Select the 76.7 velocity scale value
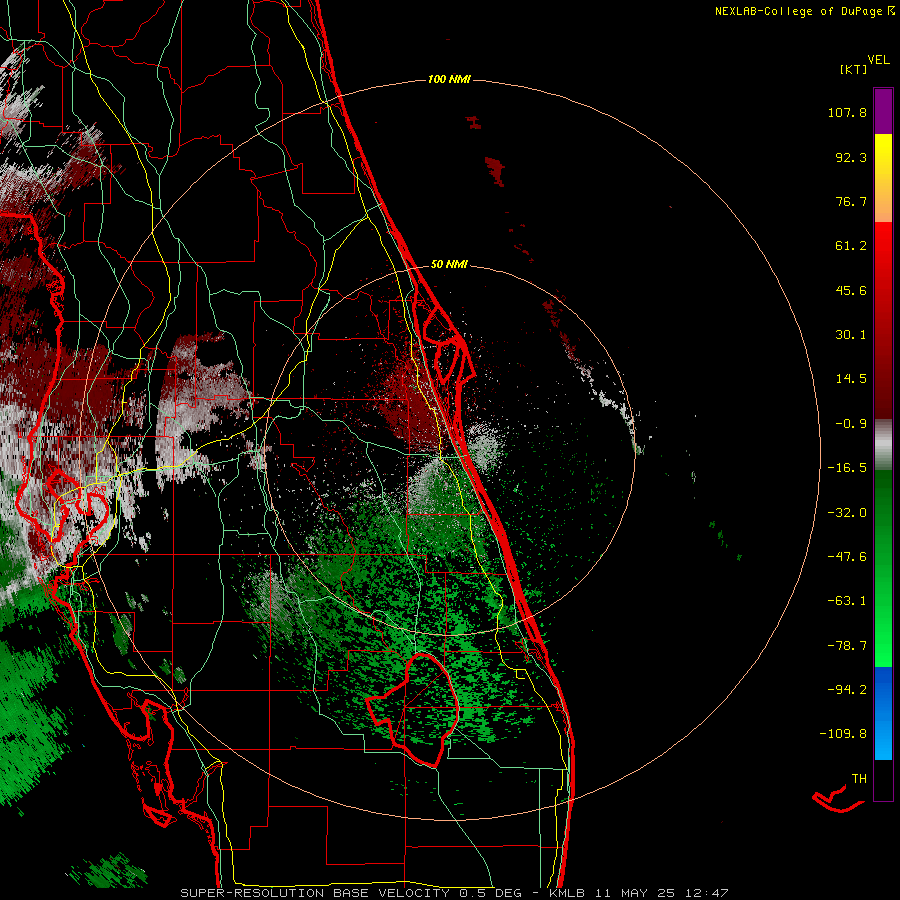Viewport: 900px width, 900px height. (851, 201)
